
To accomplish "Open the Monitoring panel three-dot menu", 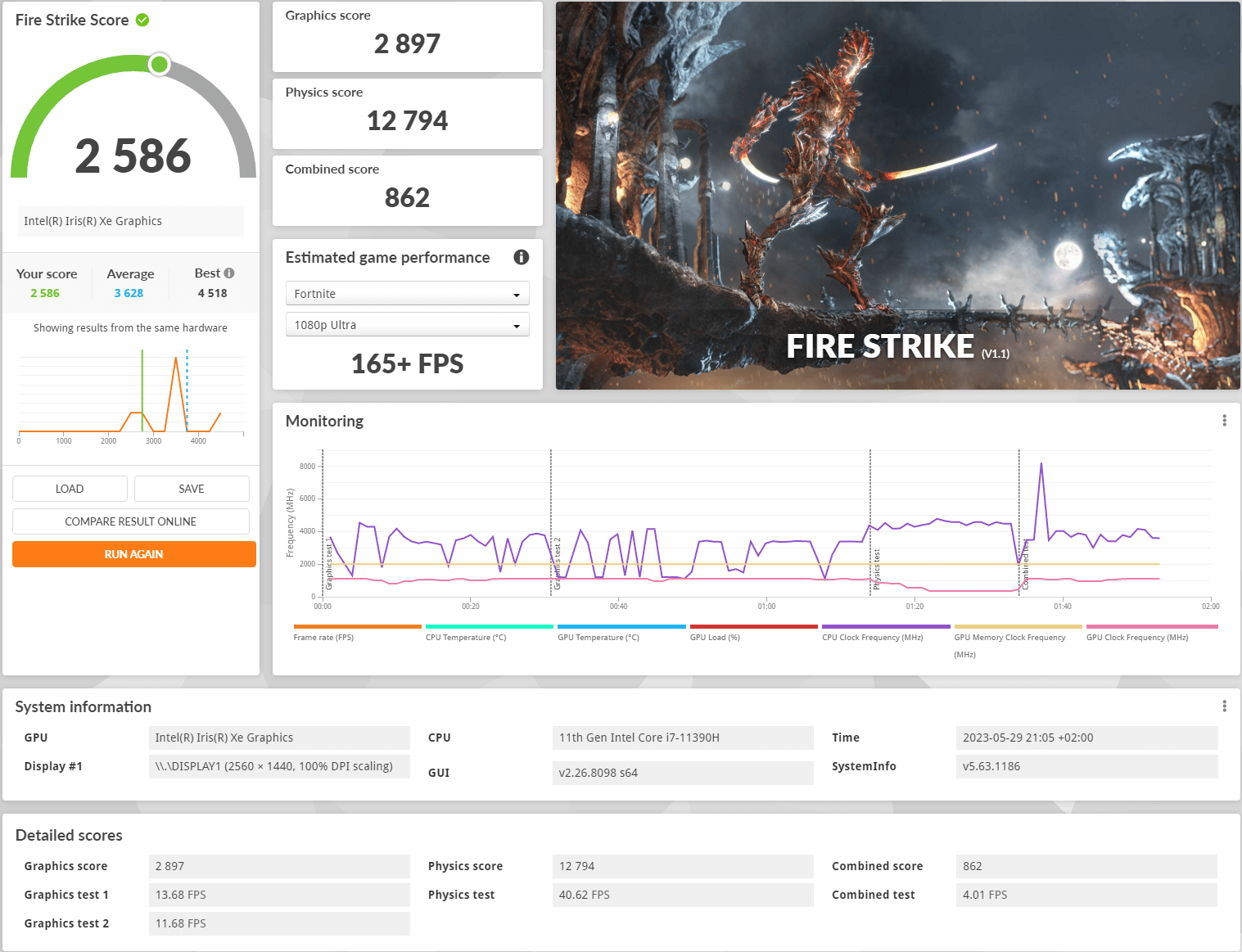I will click(x=1224, y=421).
